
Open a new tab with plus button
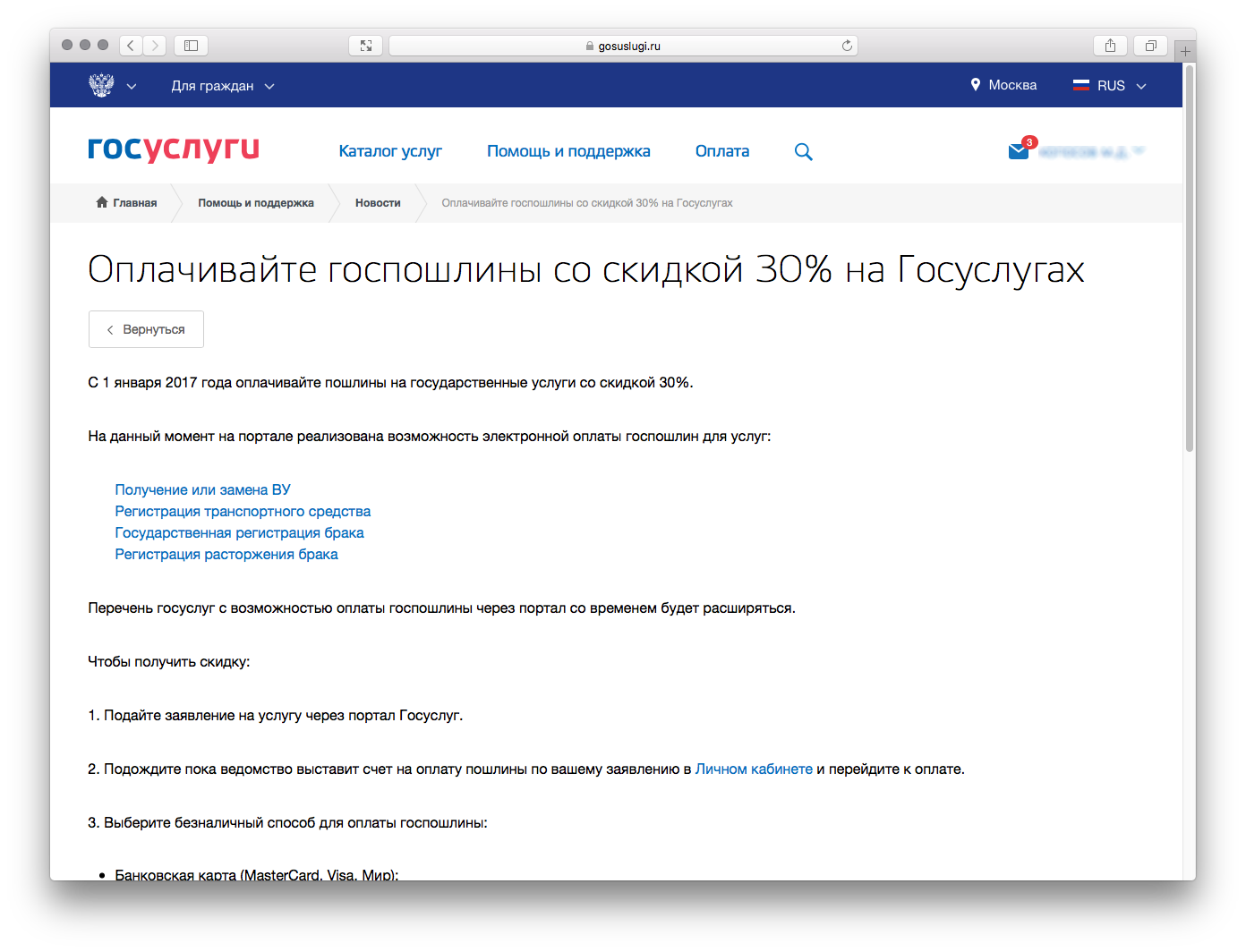1185,51
